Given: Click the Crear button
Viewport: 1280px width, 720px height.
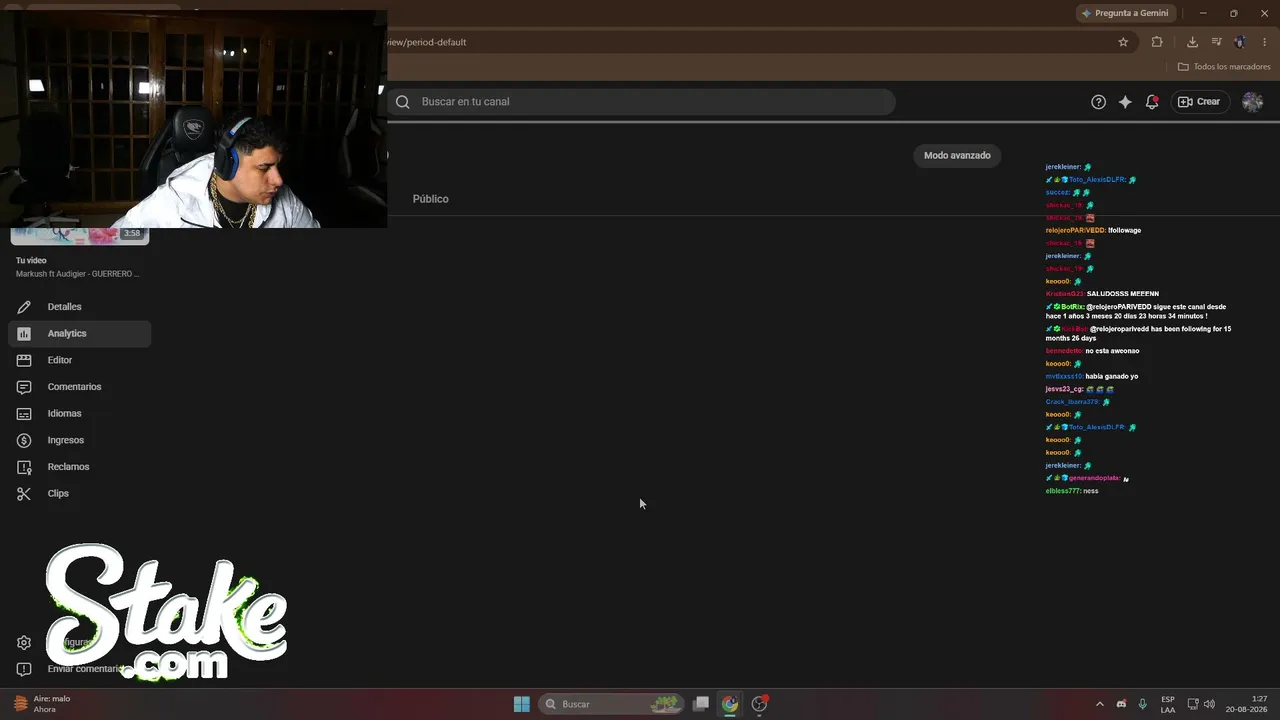Looking at the screenshot, I should click(1199, 102).
